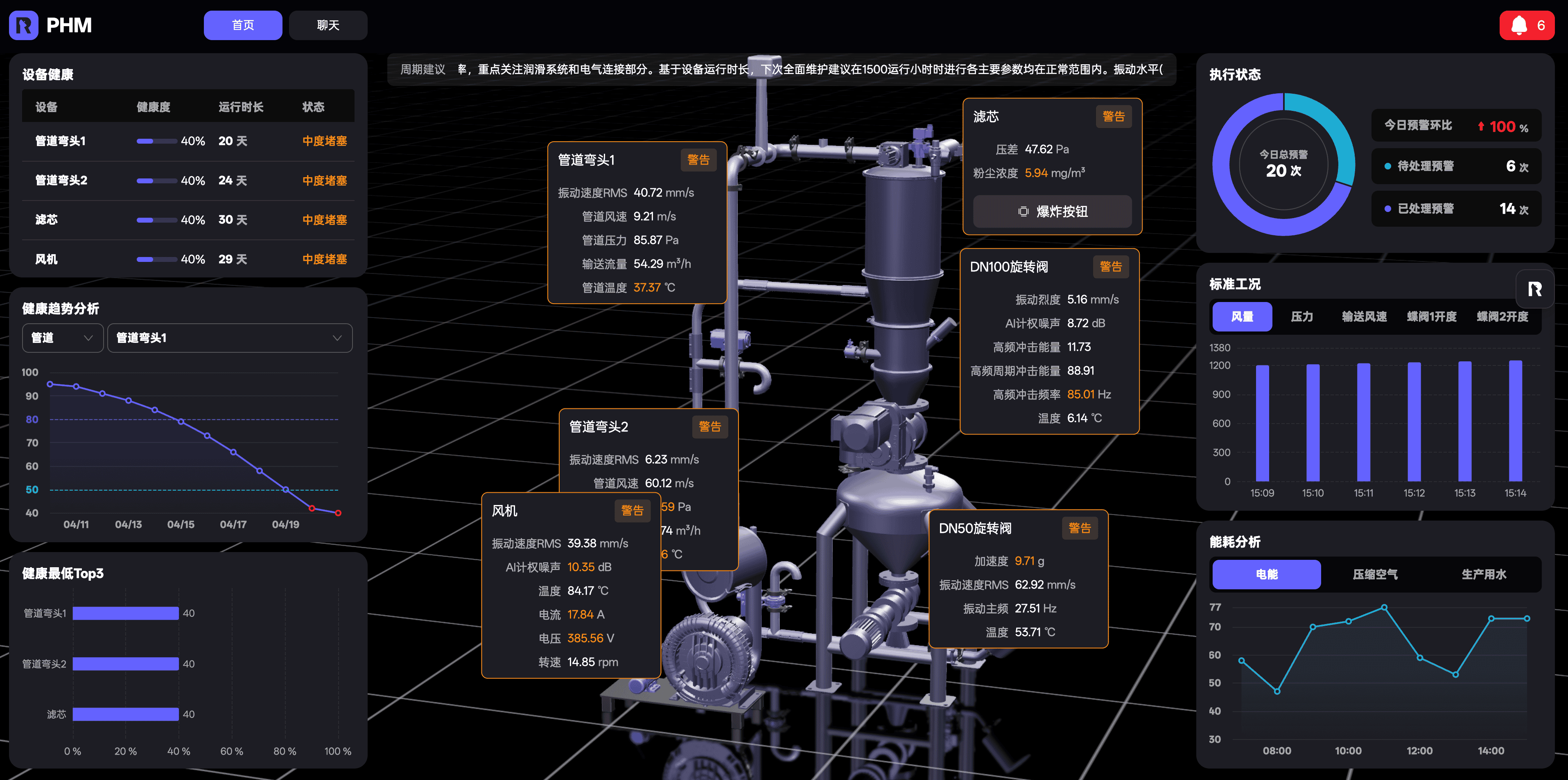The height and width of the screenshot is (780, 1568).
Task: Click 警告 badge on 滤芯 card
Action: pos(1113,116)
